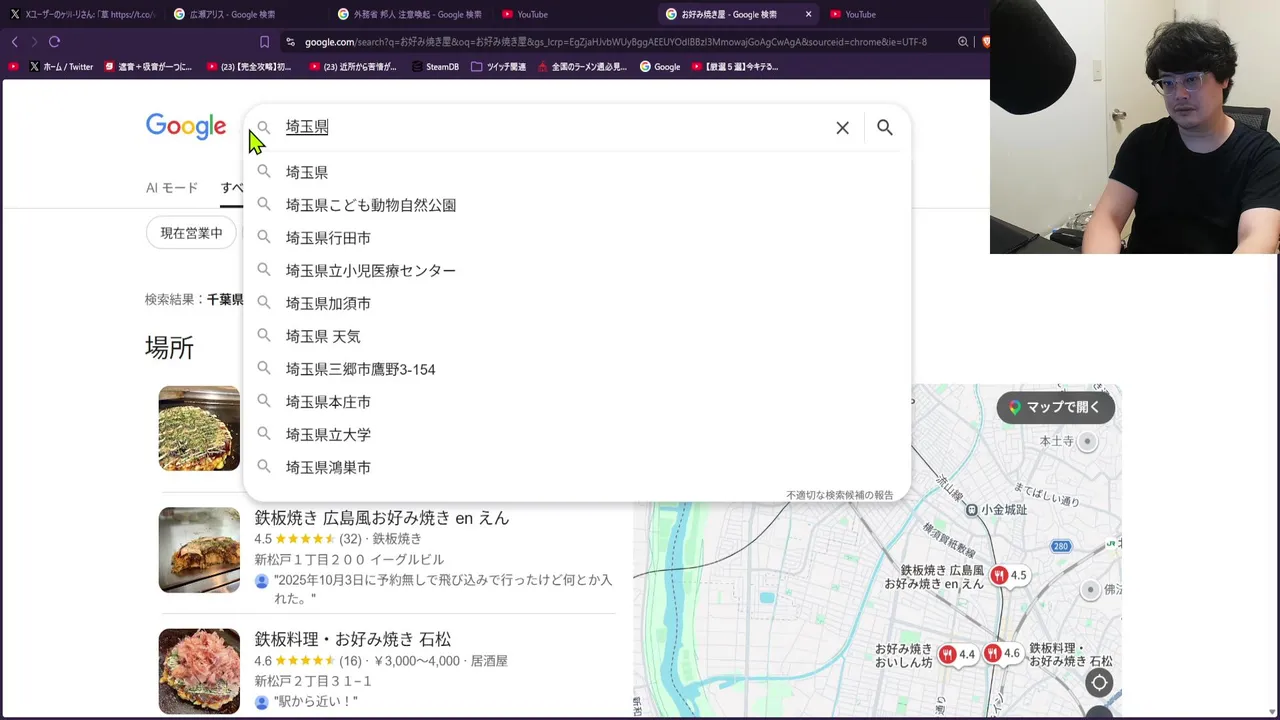
Task: Open Google bookmark in bookmarks bar
Action: pyautogui.click(x=660, y=67)
